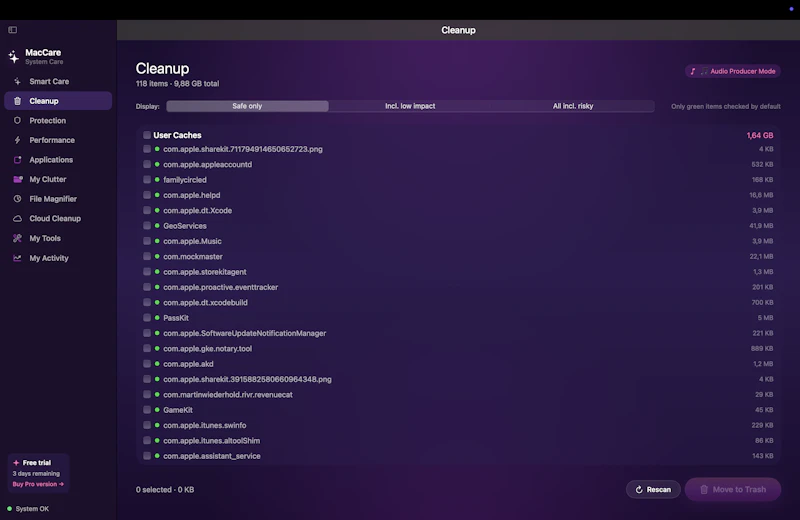Click the music note icon of Audio Producer Mode
Image resolution: width=800 pixels, height=520 pixels.
click(693, 71)
